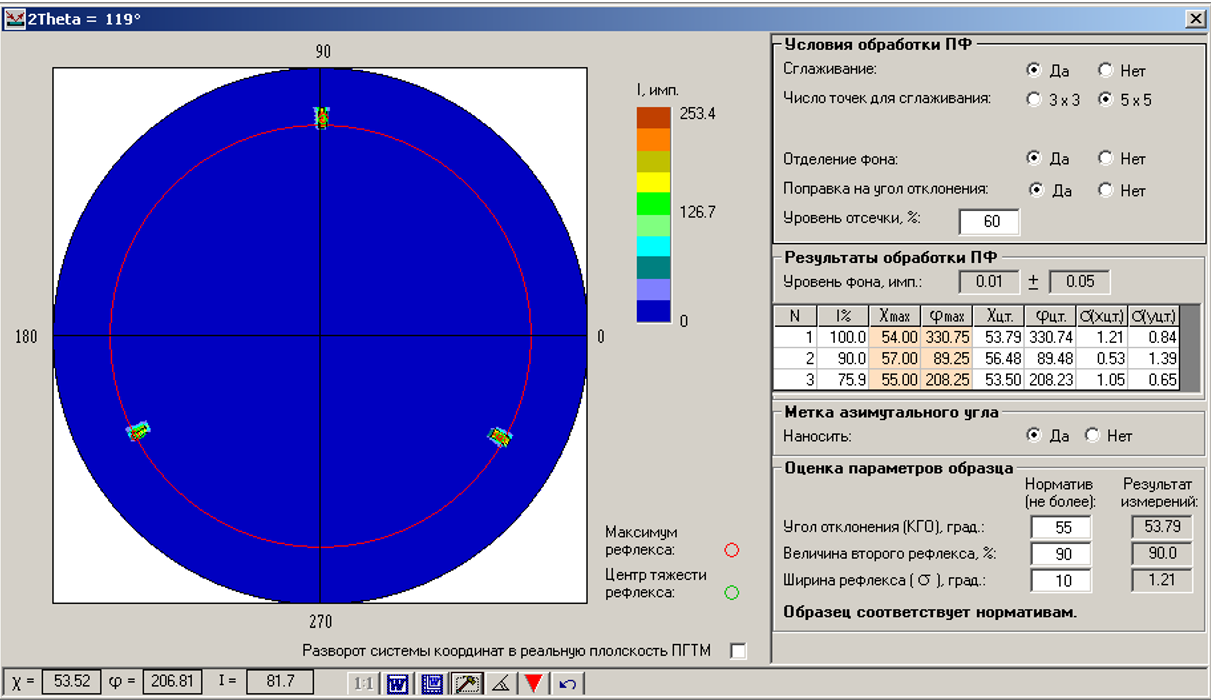Click the angle measurement triangle icon
Image resolution: width=1212 pixels, height=700 pixels.
[x=500, y=684]
